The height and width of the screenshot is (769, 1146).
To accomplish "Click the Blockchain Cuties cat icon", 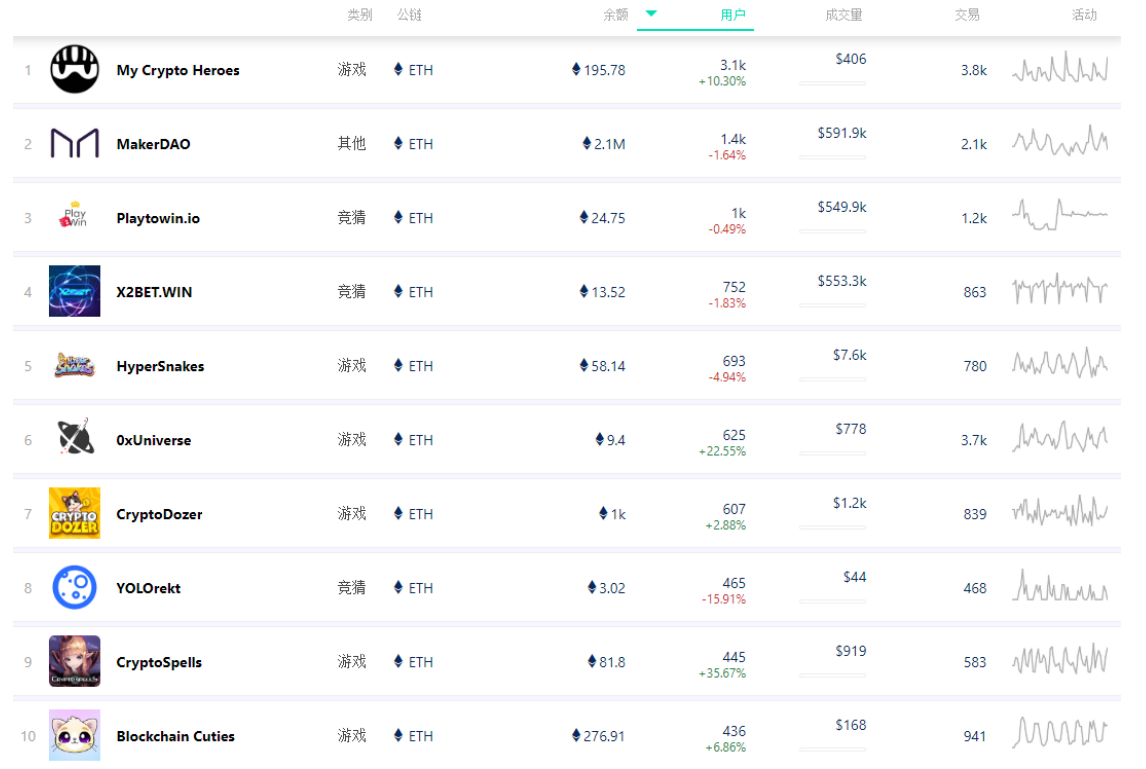I will click(75, 735).
